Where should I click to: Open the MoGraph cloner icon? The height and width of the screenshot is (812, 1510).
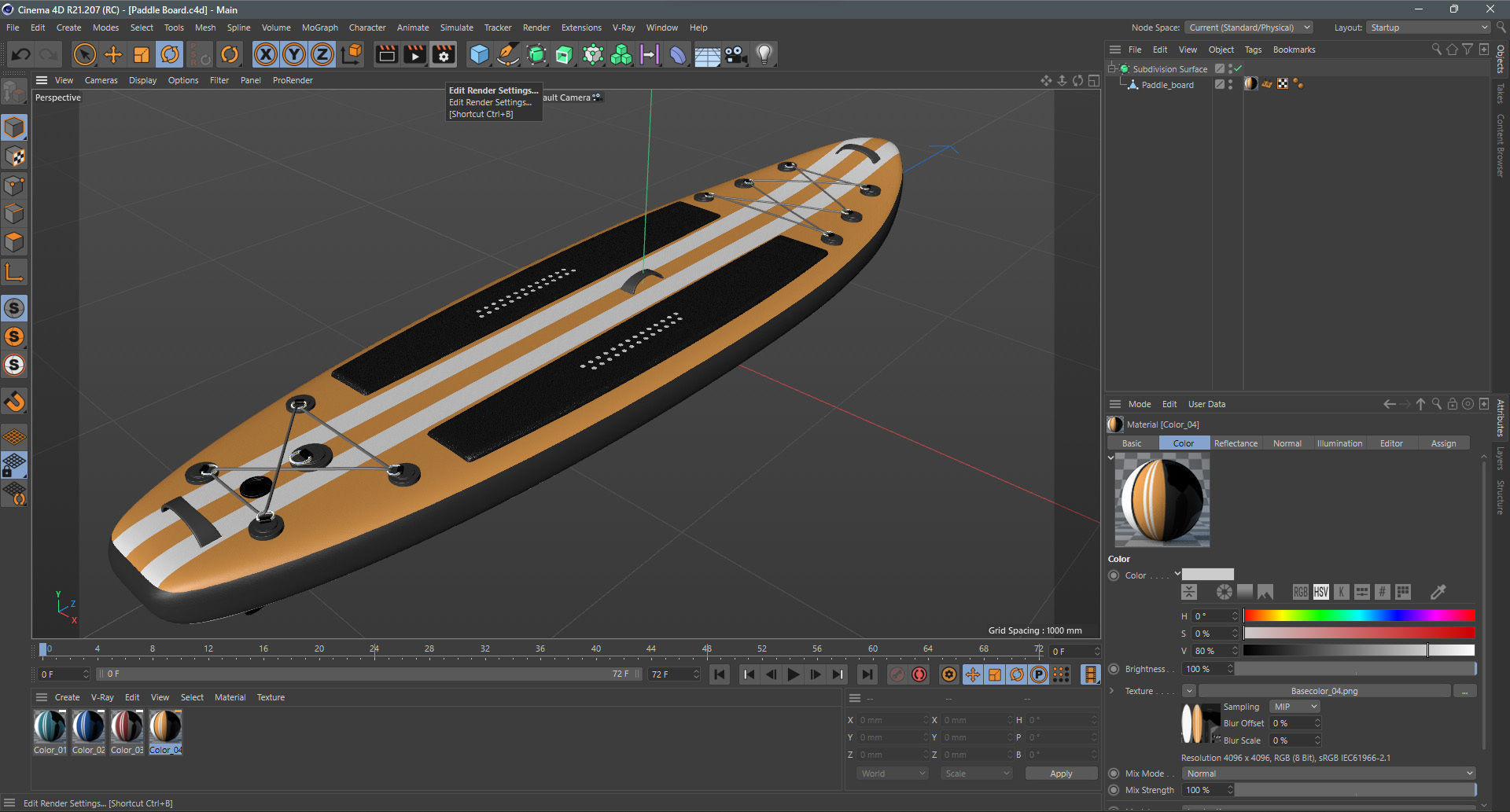(x=621, y=54)
